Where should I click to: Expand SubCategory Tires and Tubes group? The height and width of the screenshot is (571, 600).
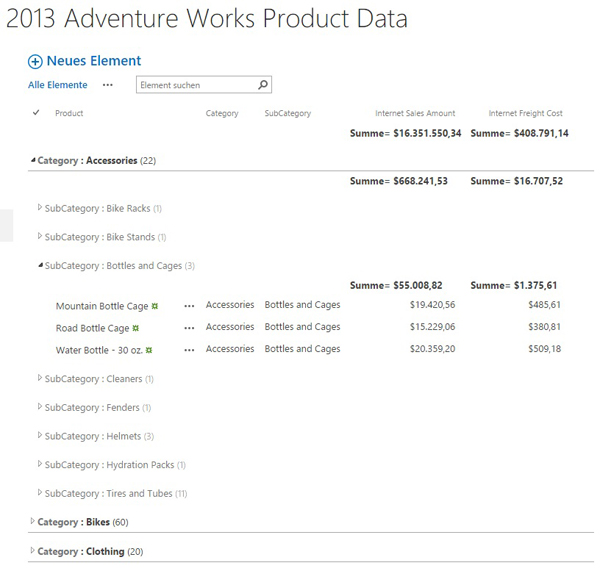tap(40, 492)
